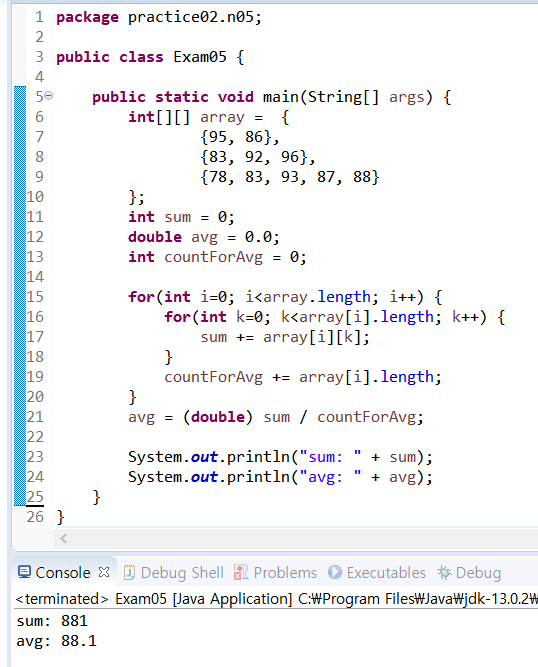Click println statement printing "sum: "
Image resolution: width=538 pixels, height=667 pixels.
(280, 457)
